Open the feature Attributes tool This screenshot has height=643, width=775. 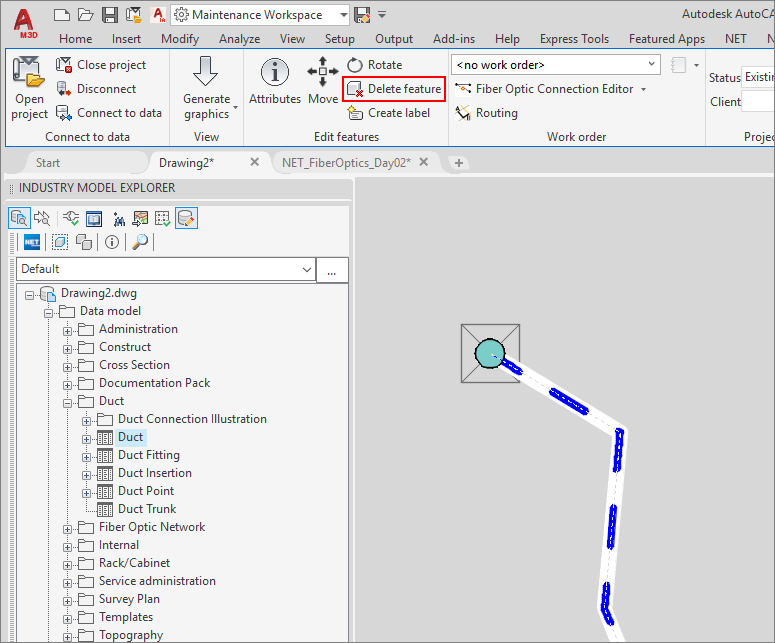[x=275, y=82]
